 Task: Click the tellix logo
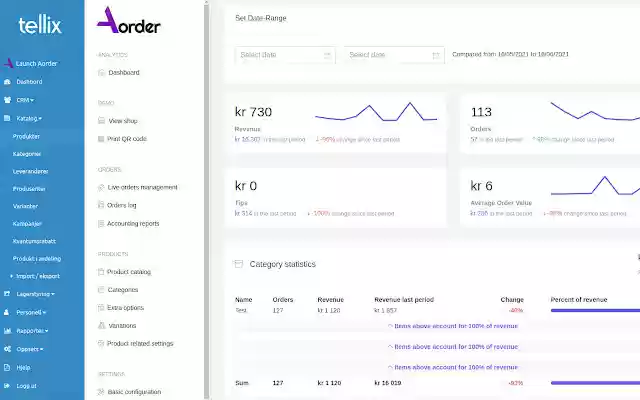40,25
